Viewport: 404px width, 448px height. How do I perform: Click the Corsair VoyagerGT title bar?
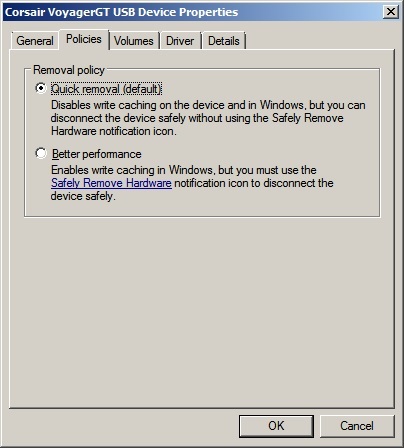click(193, 12)
